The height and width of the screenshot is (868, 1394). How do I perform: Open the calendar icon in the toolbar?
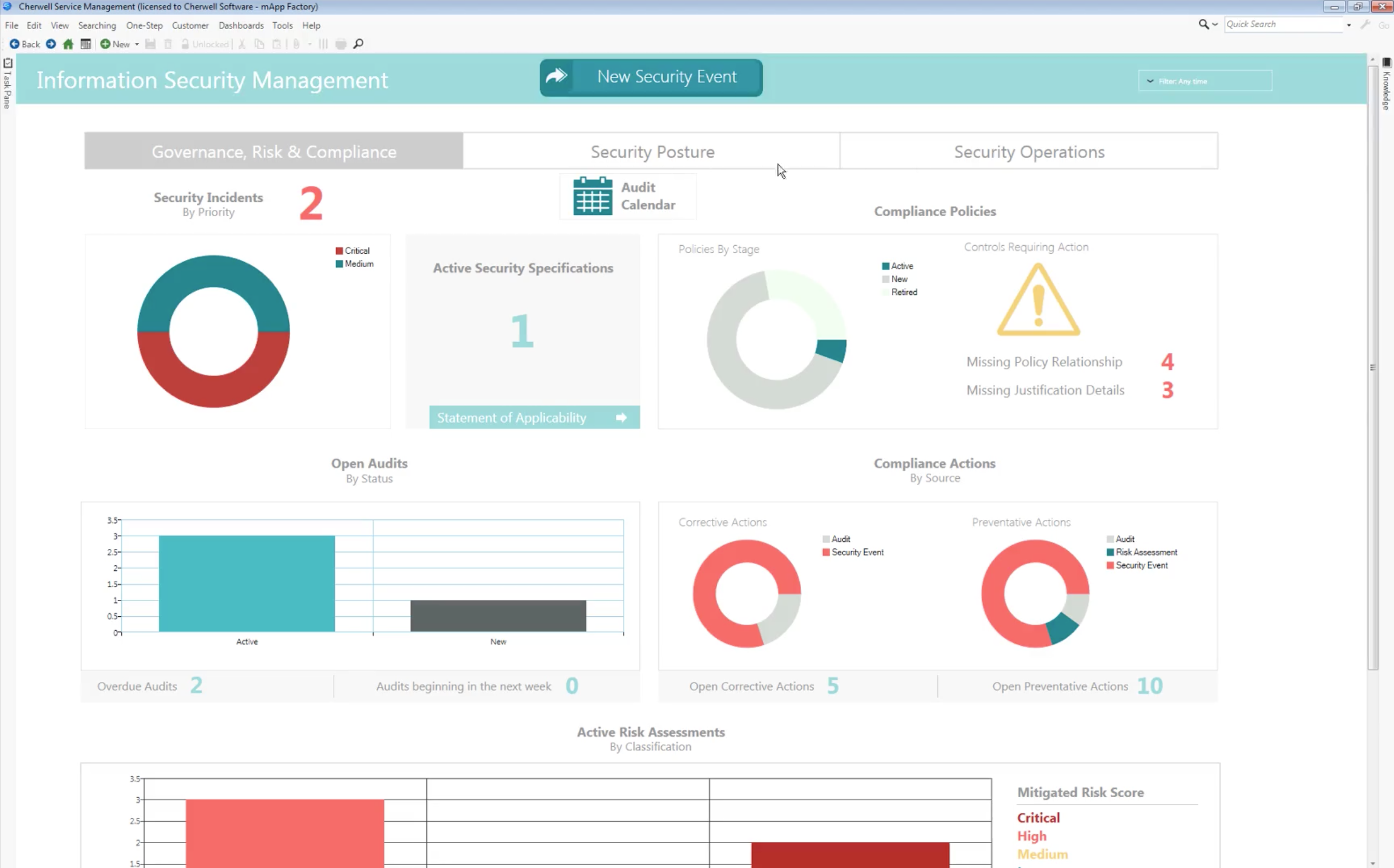tap(85, 44)
